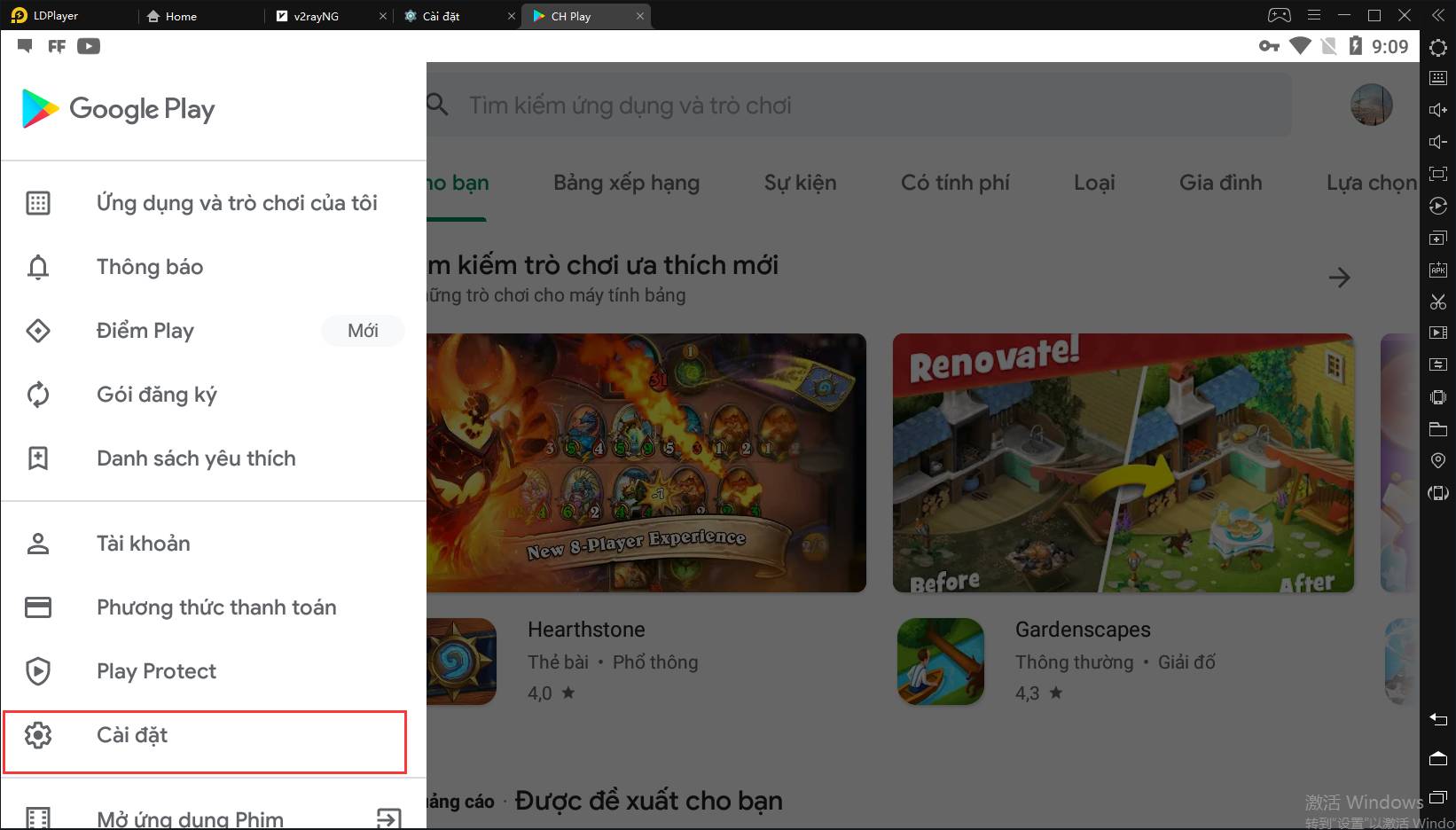
Task: Open Gardenscapes Renovate banner image
Action: tap(1123, 463)
